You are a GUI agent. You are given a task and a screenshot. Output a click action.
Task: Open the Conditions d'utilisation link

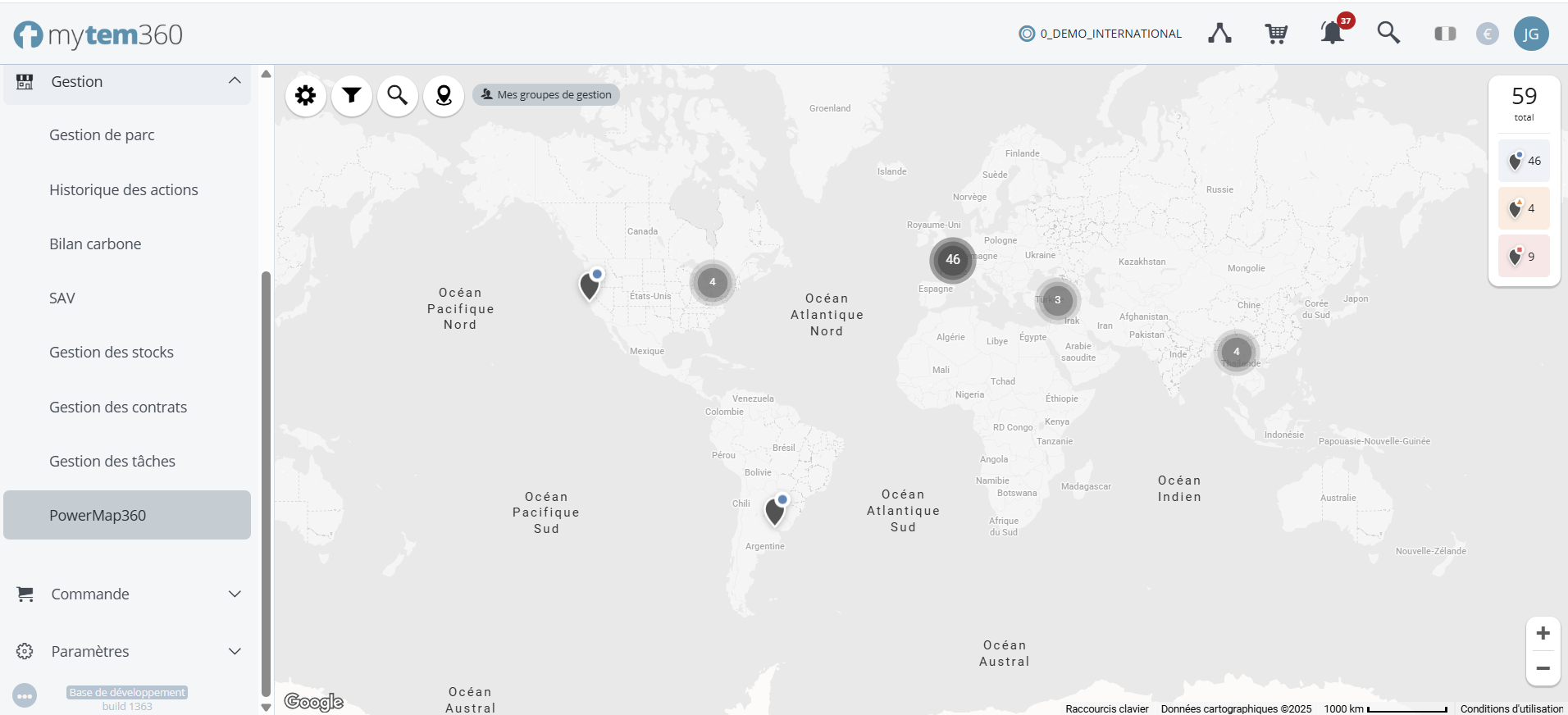point(1511,709)
